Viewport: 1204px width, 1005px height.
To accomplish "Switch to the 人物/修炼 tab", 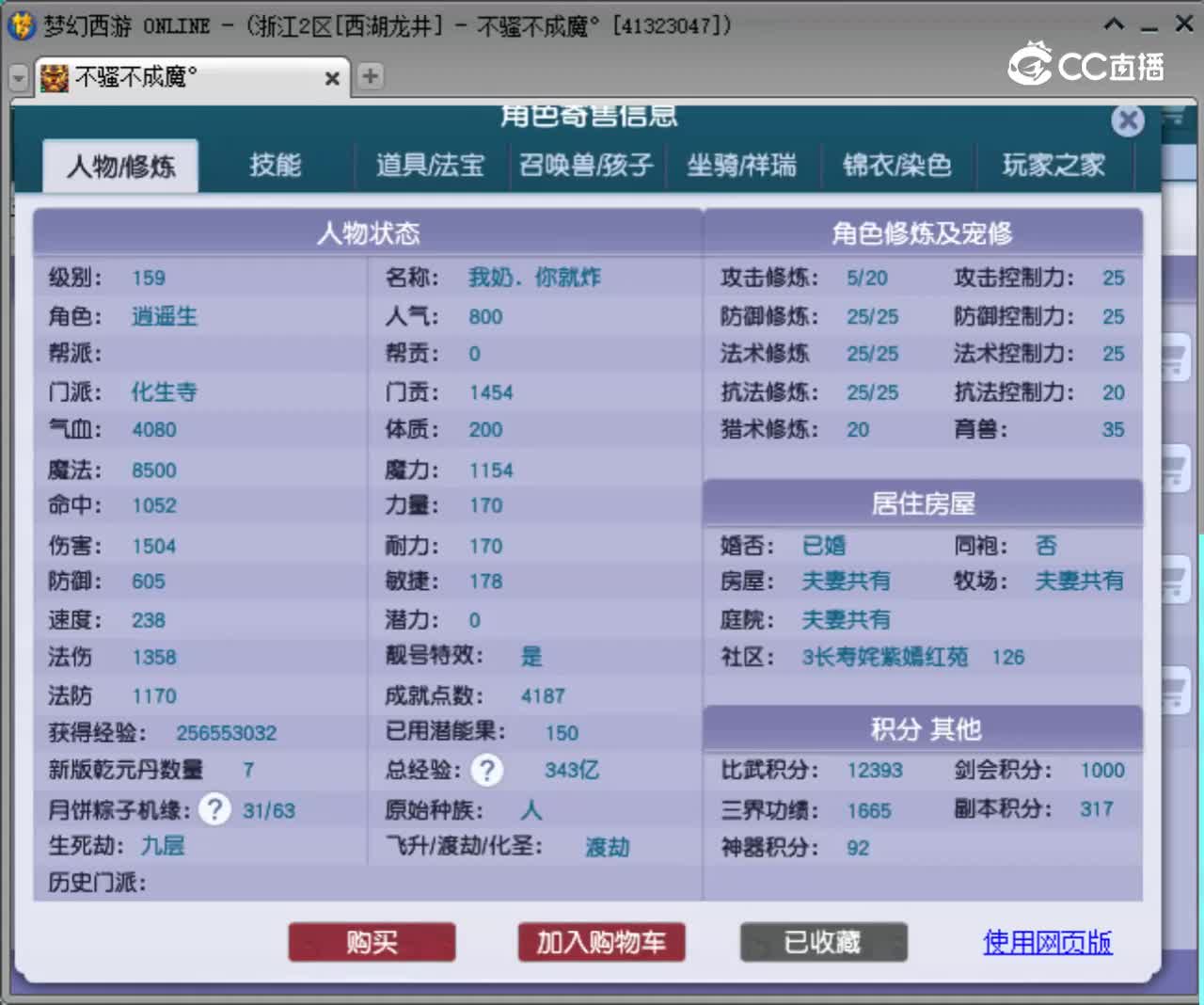I will click(120, 167).
